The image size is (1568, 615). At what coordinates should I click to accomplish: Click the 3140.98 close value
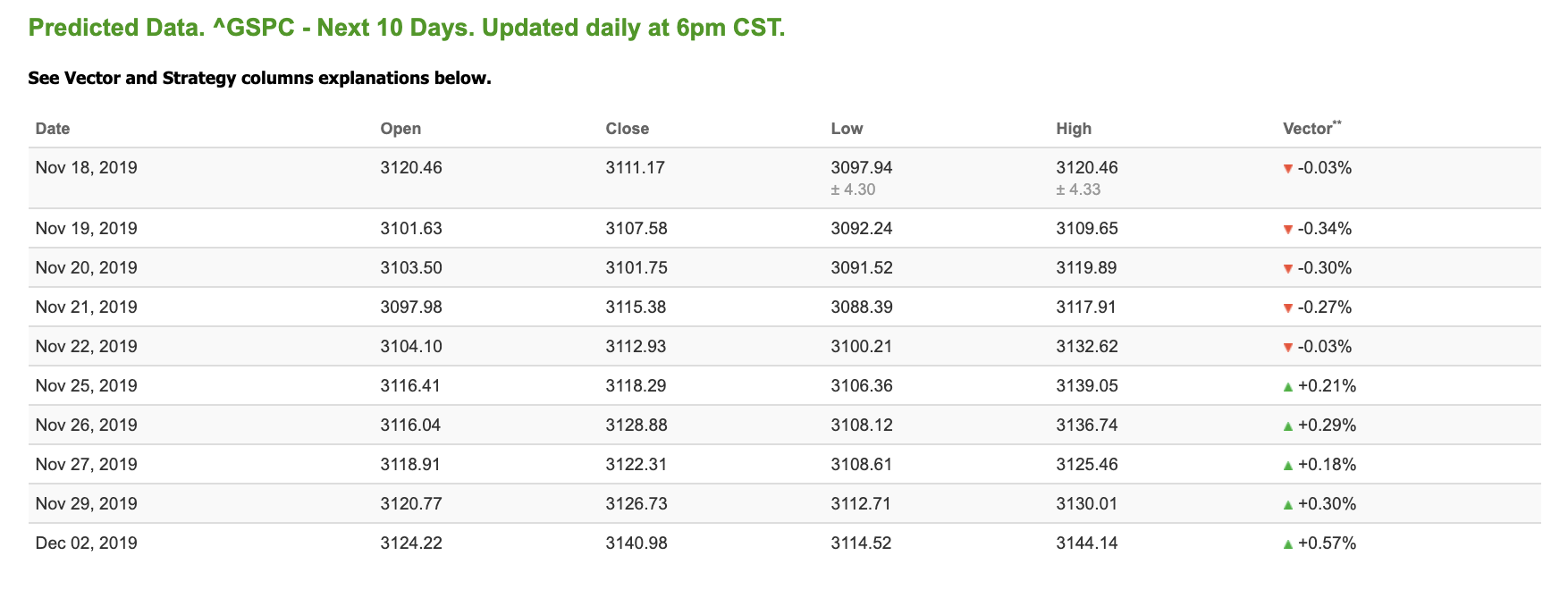click(x=636, y=543)
